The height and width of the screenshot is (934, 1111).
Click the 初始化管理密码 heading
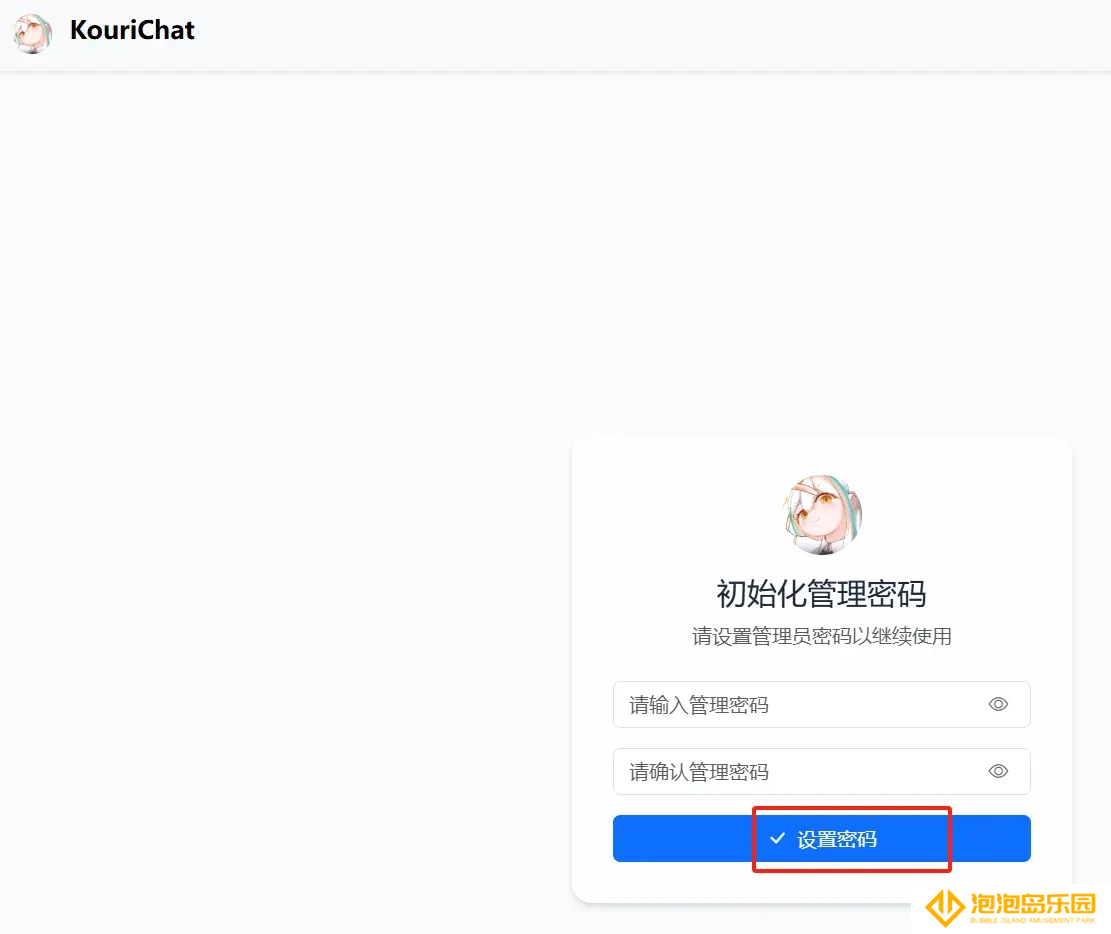822,594
